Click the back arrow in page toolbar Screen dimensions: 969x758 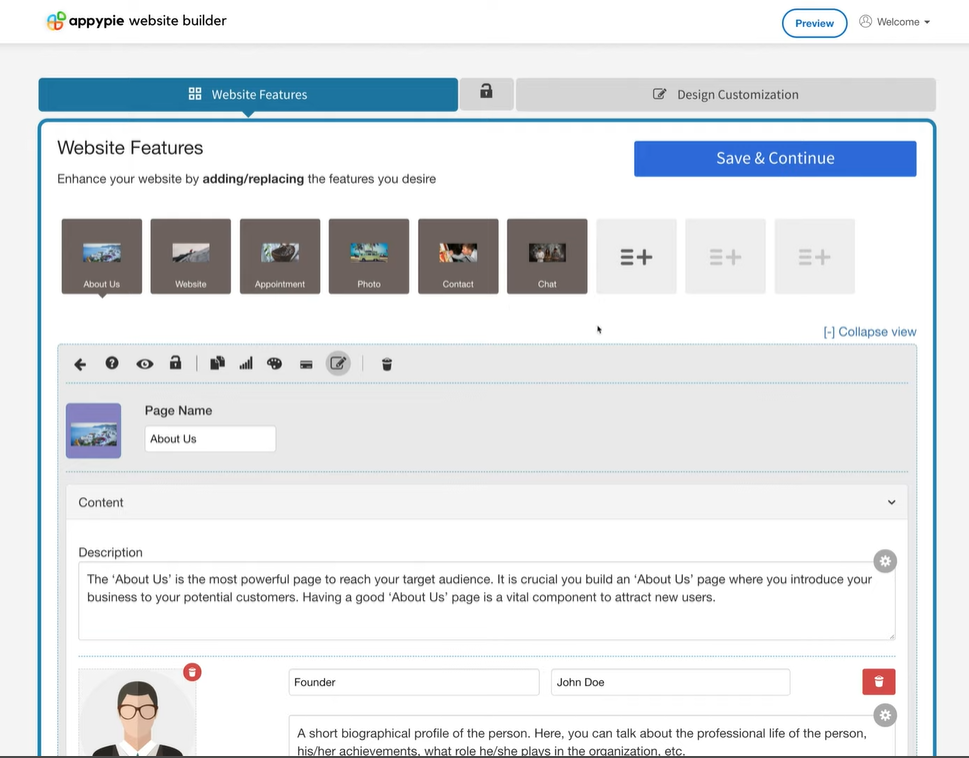80,364
